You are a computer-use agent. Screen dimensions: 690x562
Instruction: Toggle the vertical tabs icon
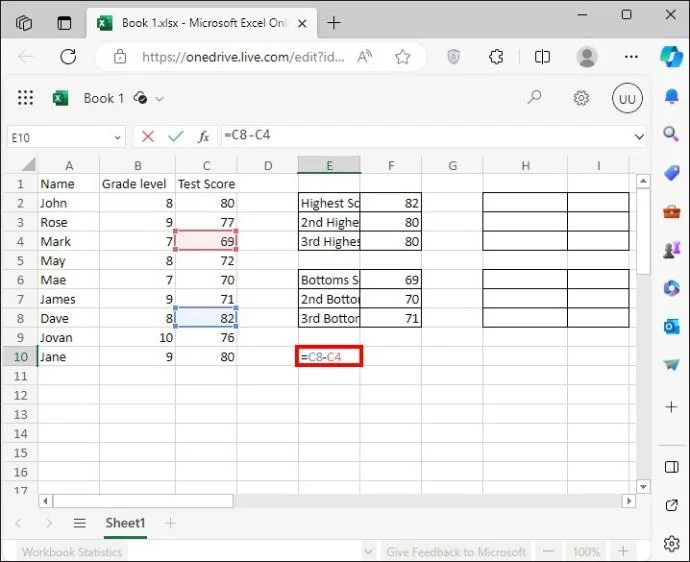tap(64, 22)
